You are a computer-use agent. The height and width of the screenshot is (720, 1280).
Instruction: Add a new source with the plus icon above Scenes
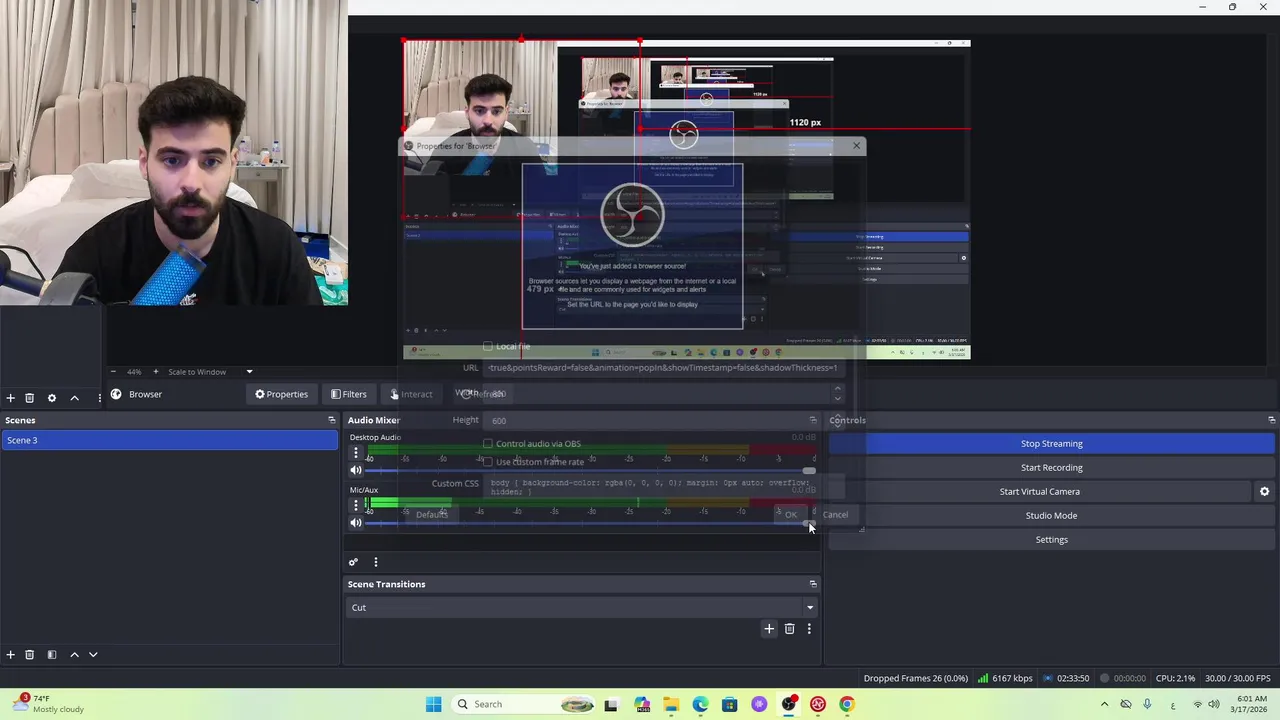(x=10, y=398)
